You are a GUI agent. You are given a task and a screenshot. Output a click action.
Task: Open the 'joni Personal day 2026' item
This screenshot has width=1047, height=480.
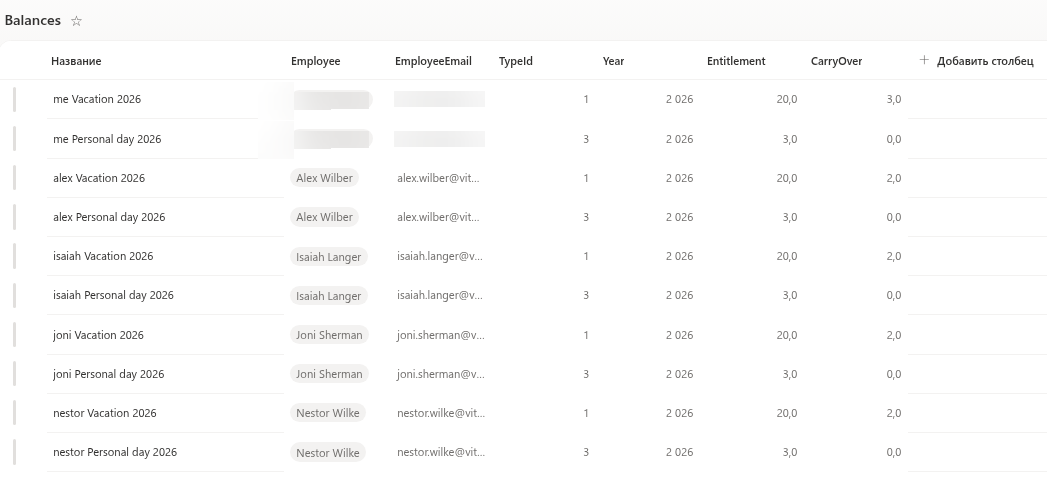108,374
